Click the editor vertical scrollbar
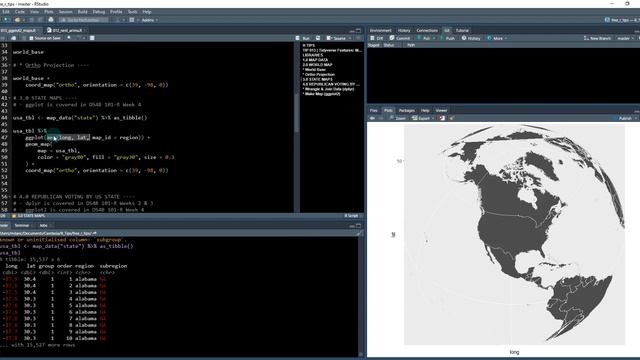Image resolution: width=640 pixels, height=360 pixels. pos(297,113)
